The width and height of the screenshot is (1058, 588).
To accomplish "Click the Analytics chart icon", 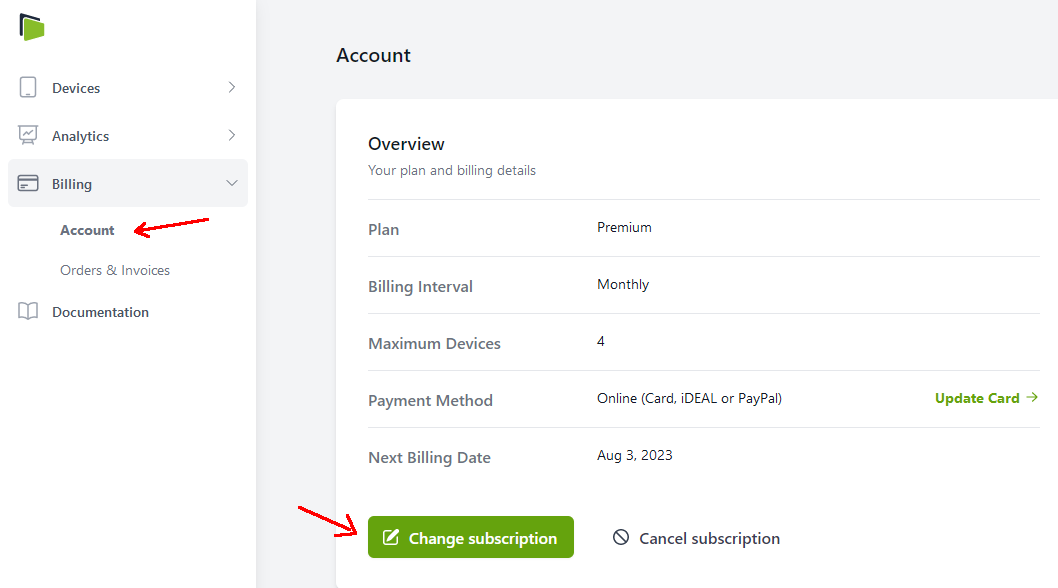I will click(28, 135).
